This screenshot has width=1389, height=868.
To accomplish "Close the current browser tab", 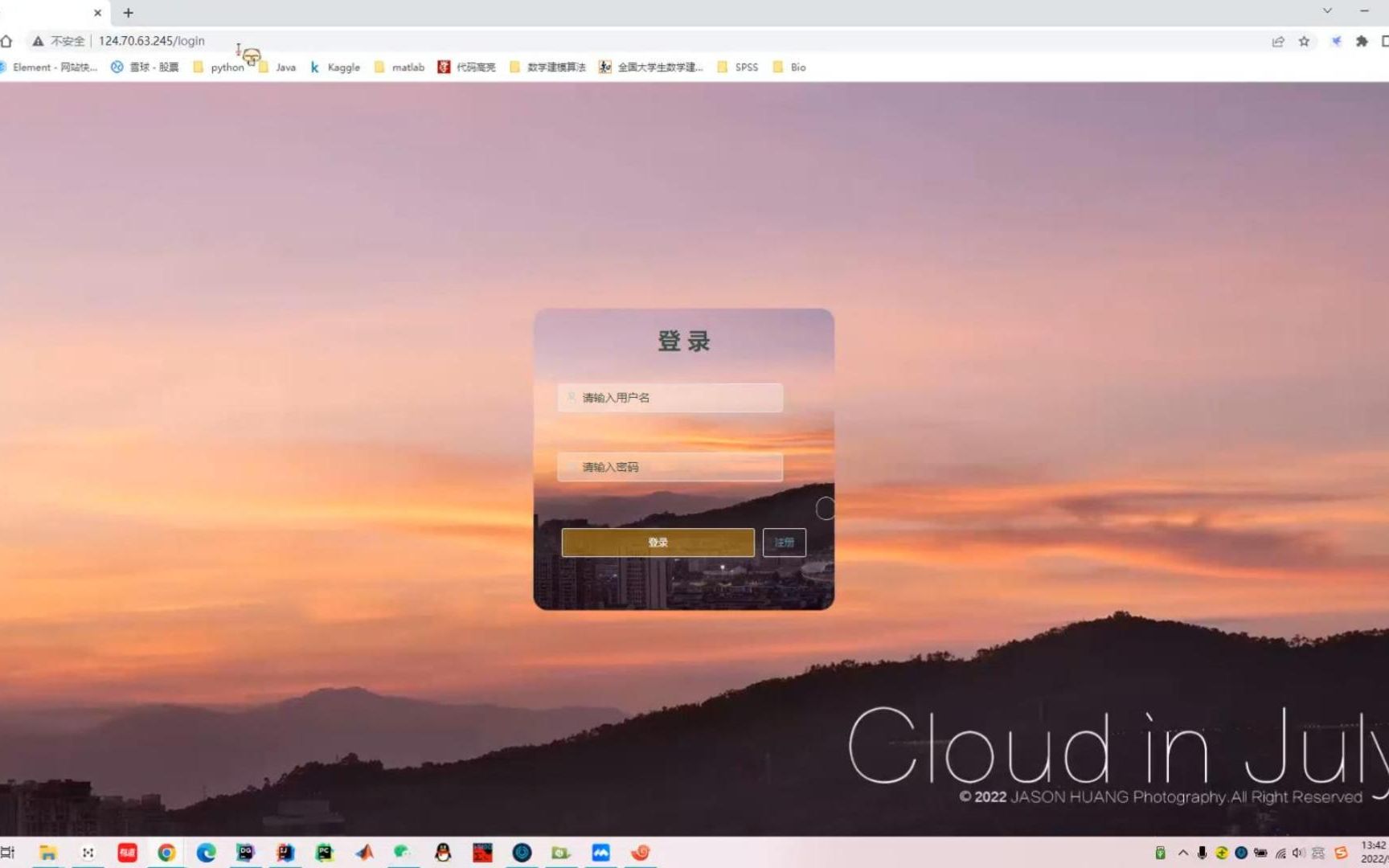I will 97,13.
